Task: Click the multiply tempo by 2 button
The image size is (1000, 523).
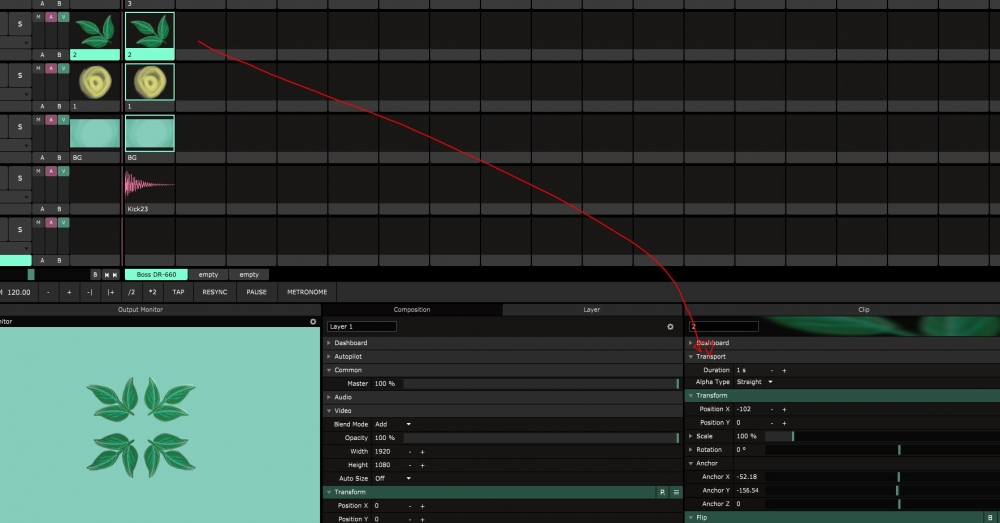Action: pos(152,292)
